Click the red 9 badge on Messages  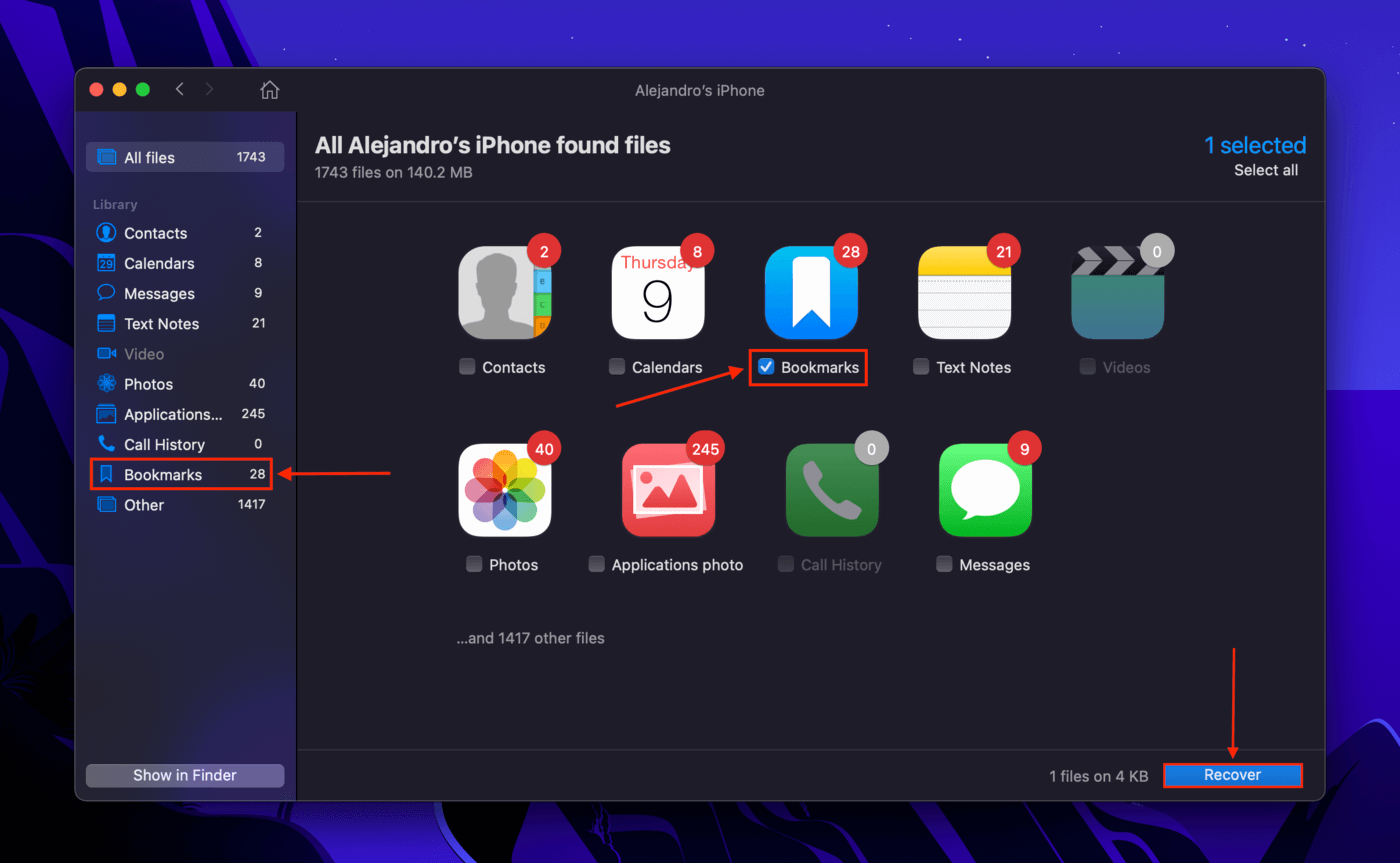1024,449
